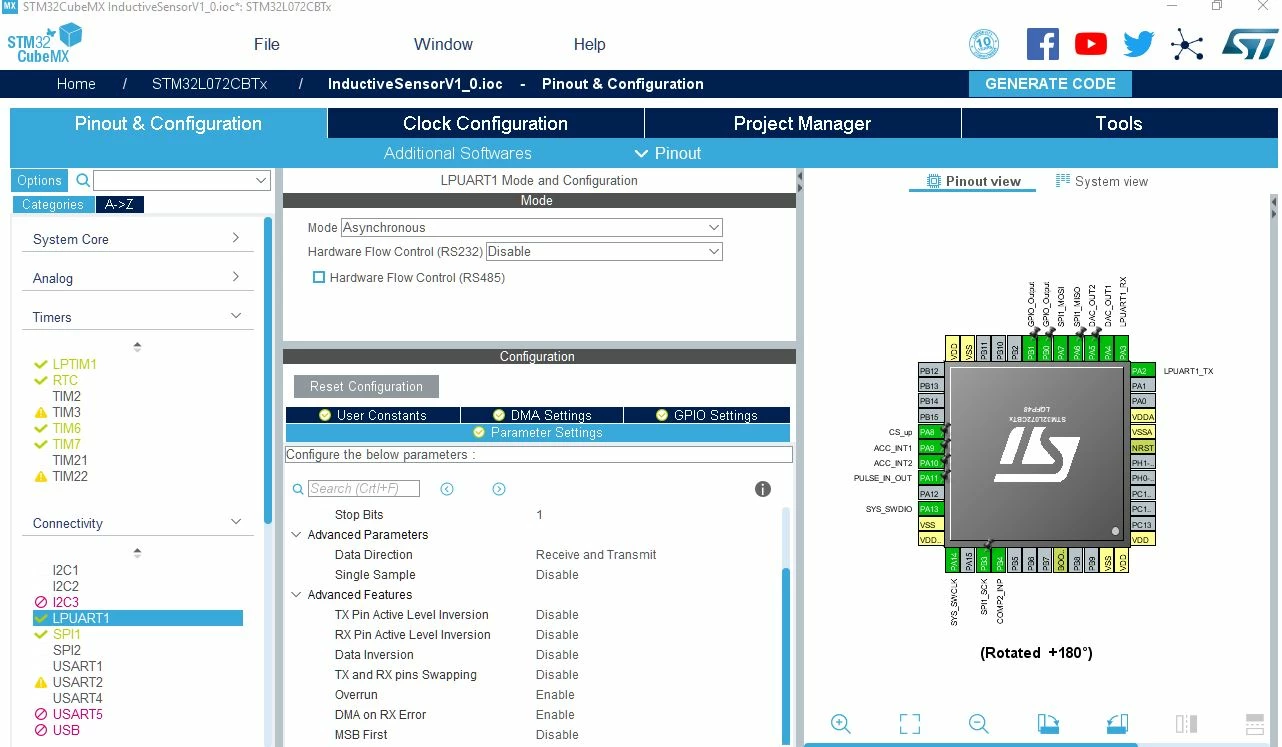1282x747 pixels.
Task: Open the YouTube icon link
Action: [1091, 44]
